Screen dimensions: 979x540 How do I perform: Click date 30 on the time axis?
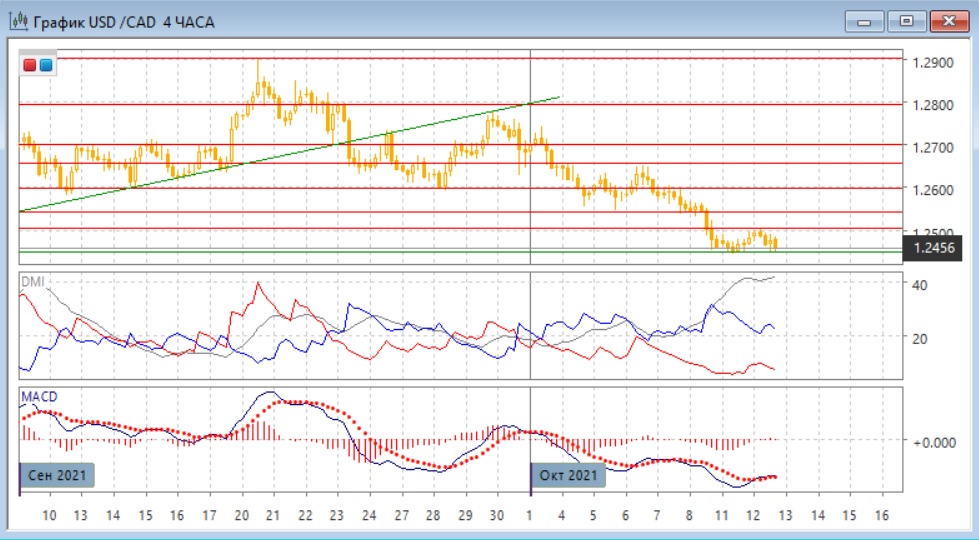point(497,515)
